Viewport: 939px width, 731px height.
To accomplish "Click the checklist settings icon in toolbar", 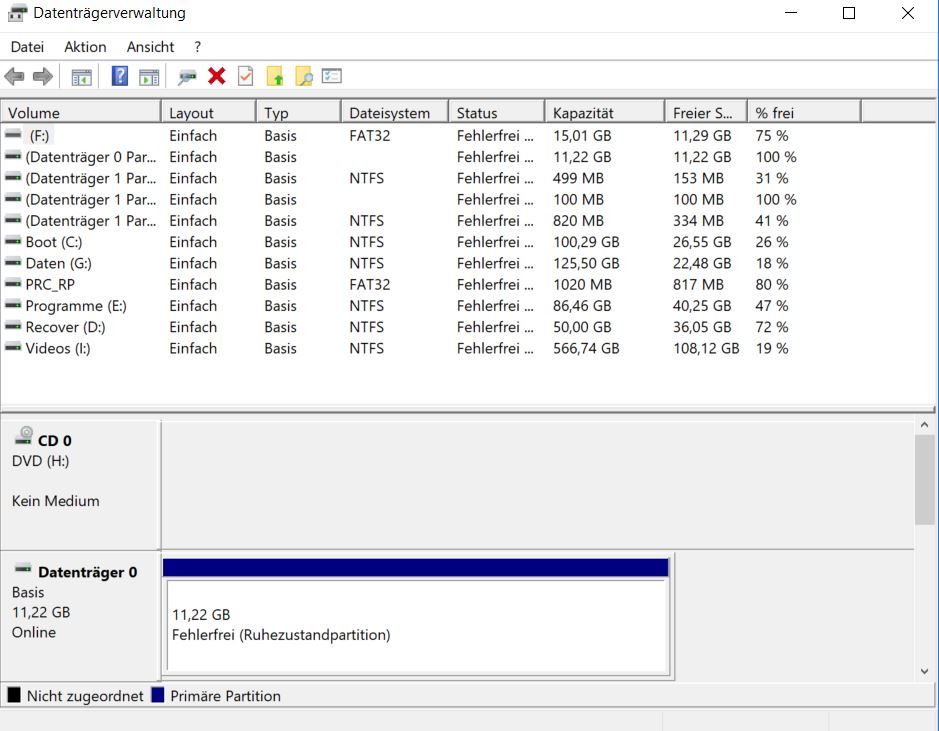I will click(332, 77).
